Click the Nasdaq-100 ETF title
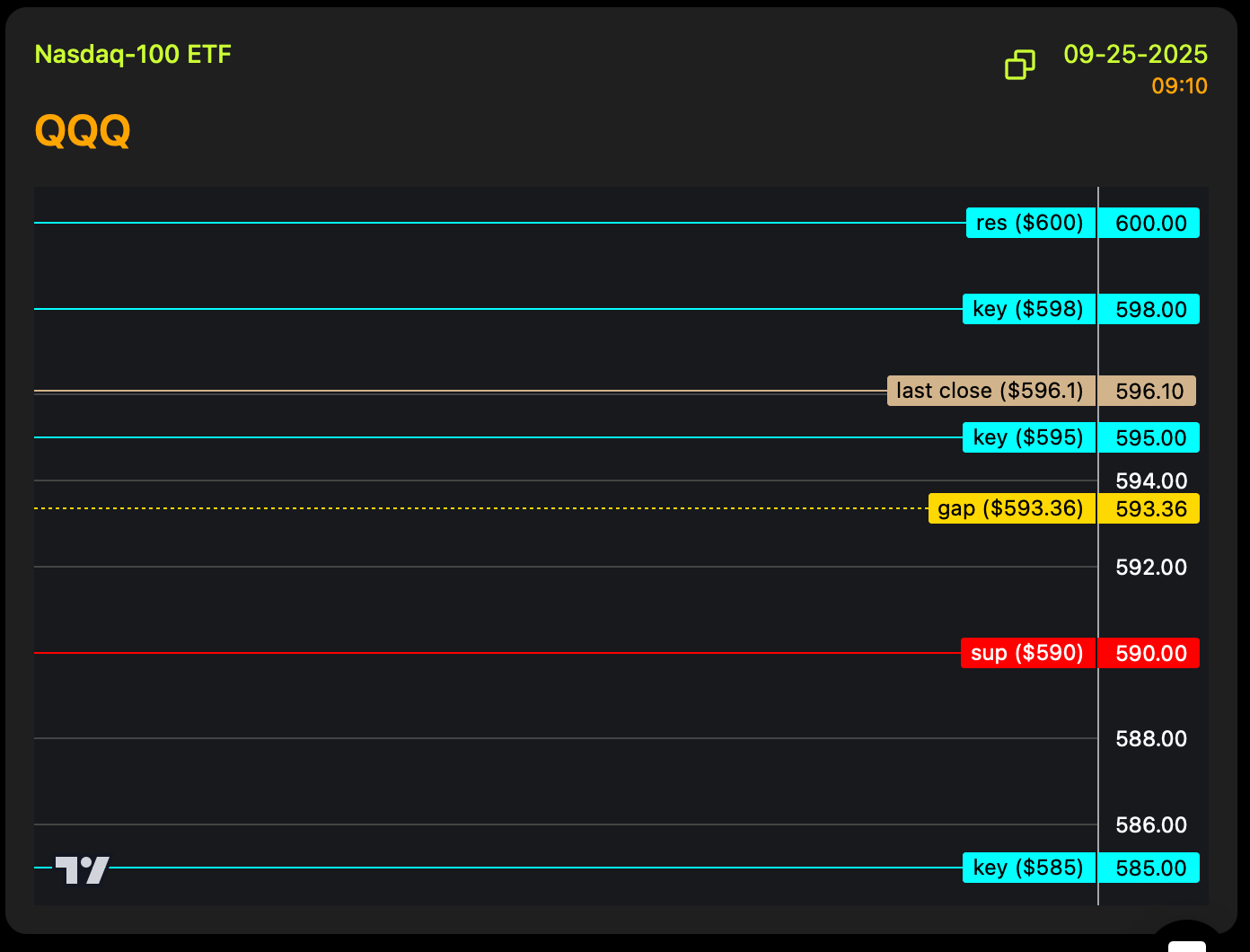This screenshot has height=952, width=1250. coord(133,55)
